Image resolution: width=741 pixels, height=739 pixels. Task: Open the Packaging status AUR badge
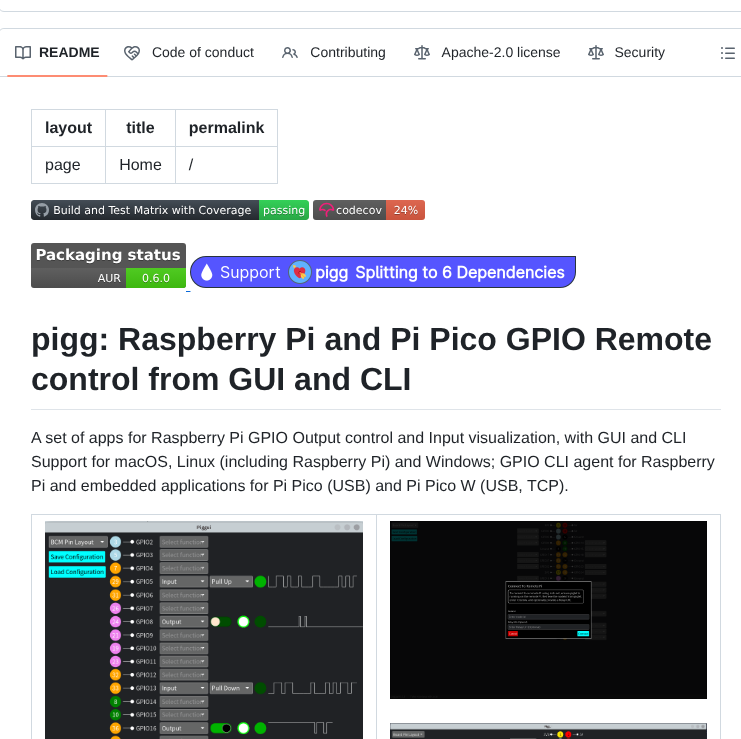coord(108,266)
